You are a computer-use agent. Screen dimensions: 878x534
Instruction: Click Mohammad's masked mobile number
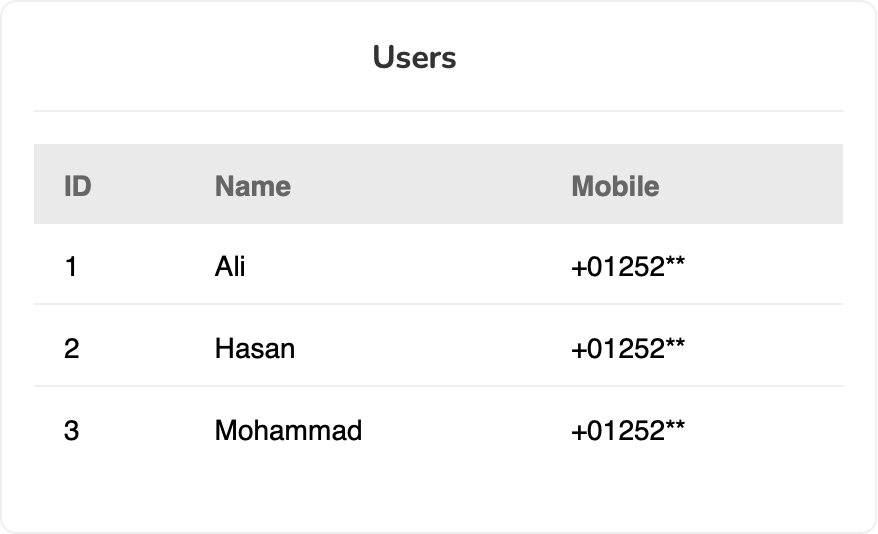click(627, 431)
